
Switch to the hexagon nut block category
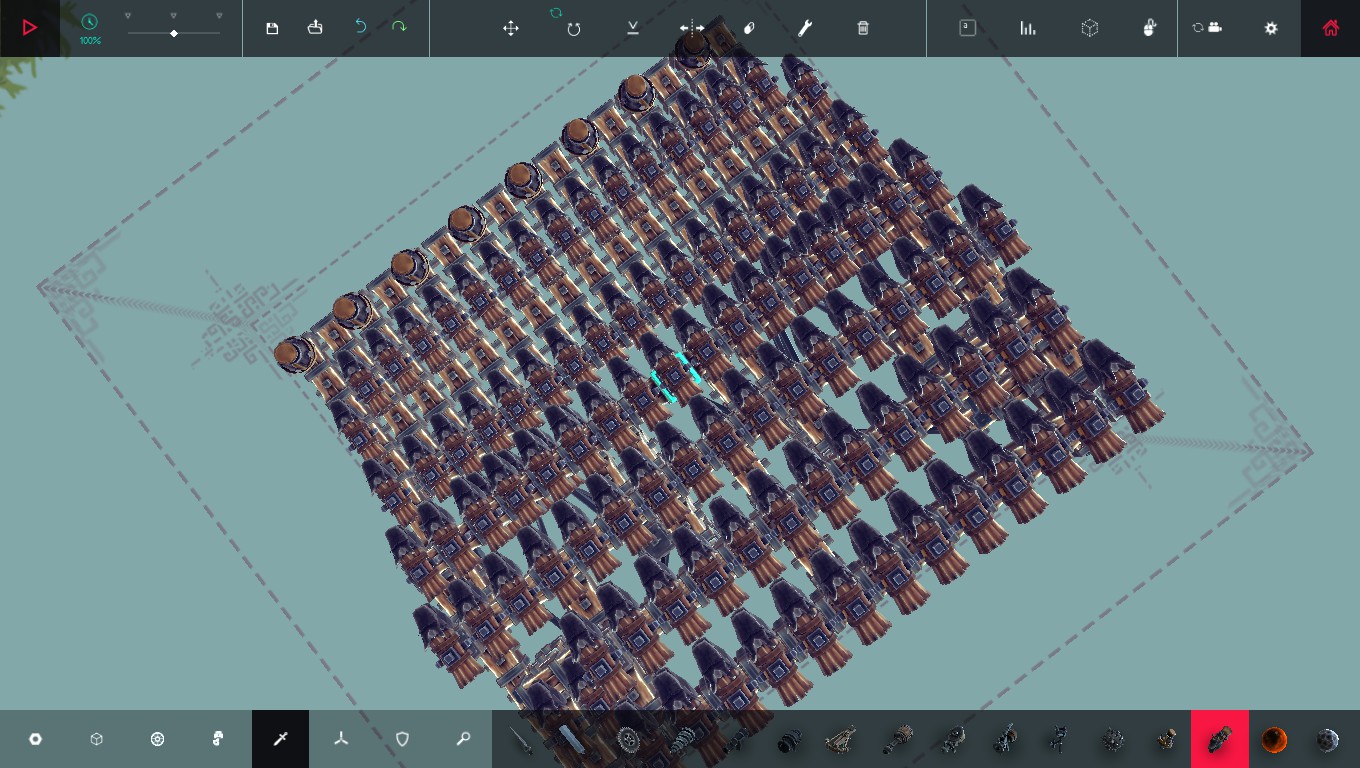point(35,739)
